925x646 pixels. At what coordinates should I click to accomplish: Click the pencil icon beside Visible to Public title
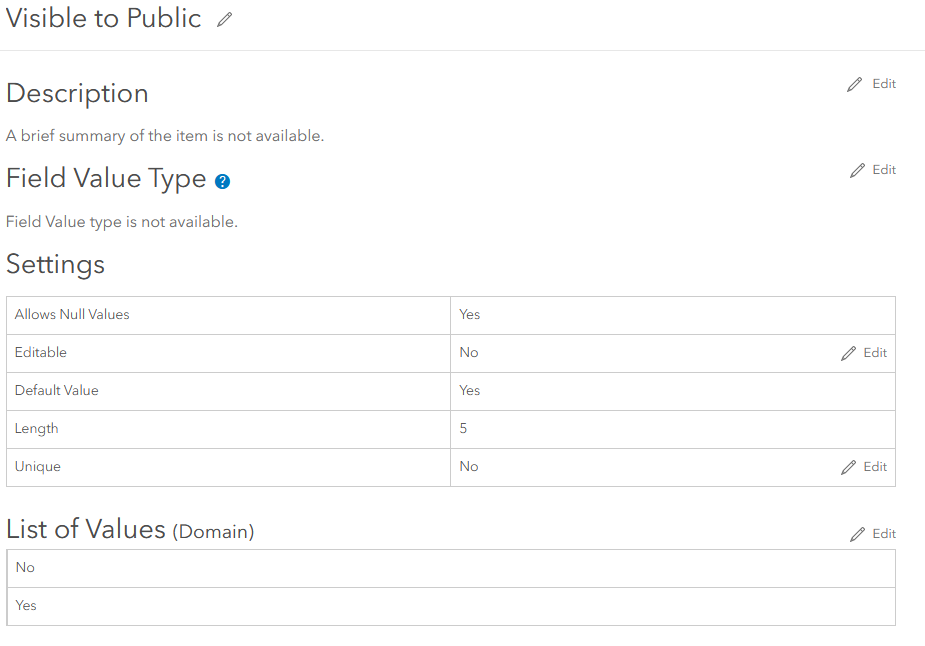[x=224, y=19]
